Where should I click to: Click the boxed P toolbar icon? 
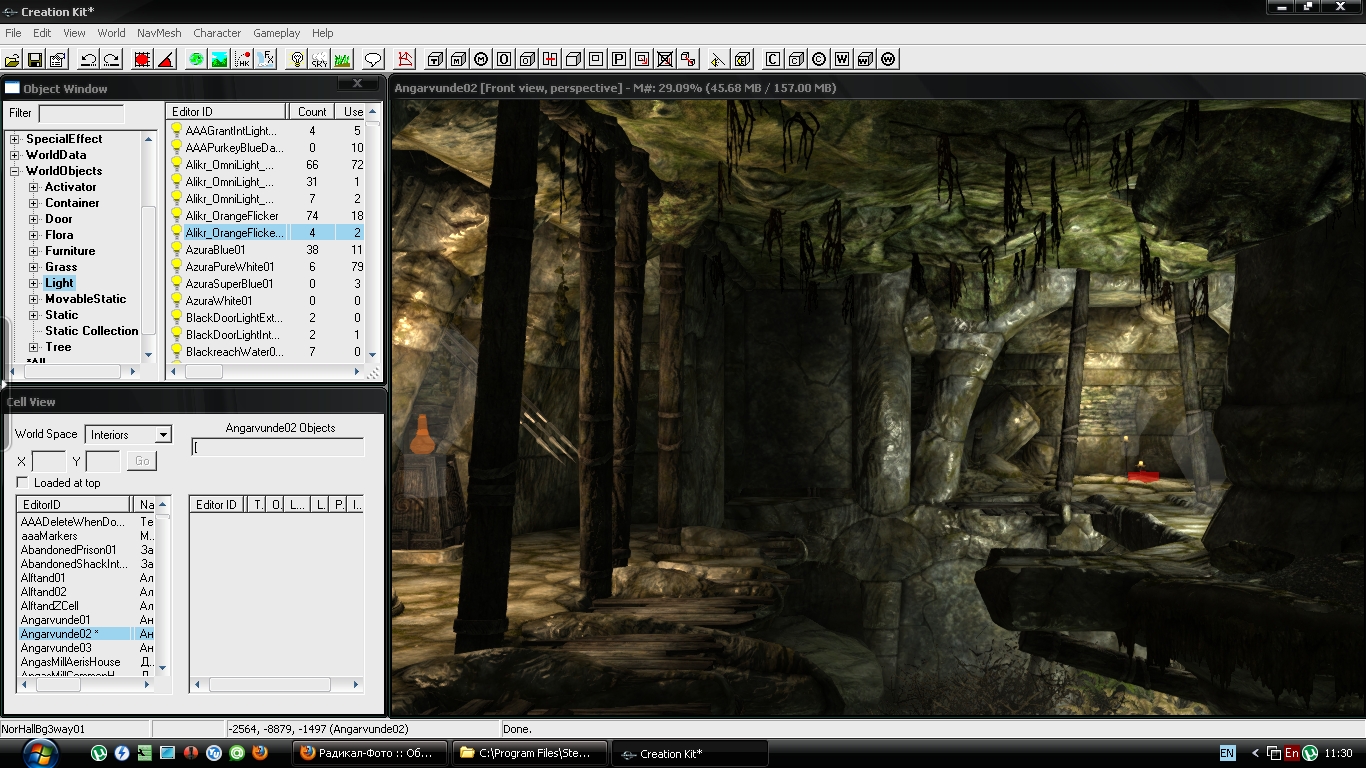point(619,59)
